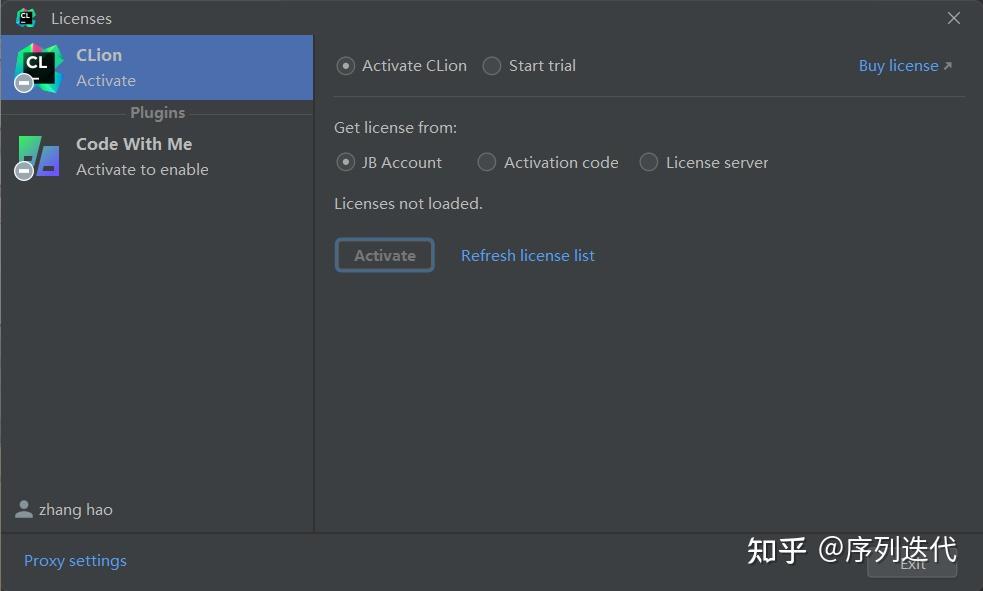Click the Plugins section header

[x=157, y=113]
